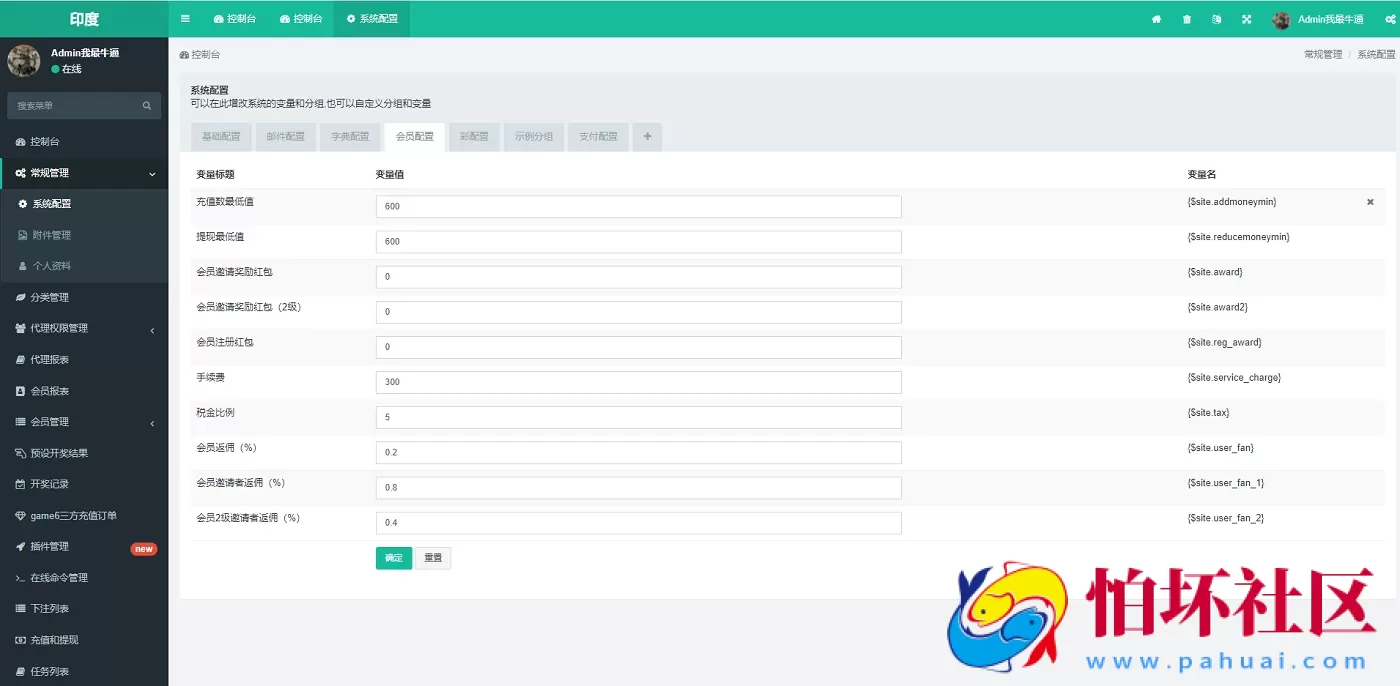Toggle sidebar with the hamburger menu icon
The height and width of the screenshot is (686, 1400).
click(x=185, y=19)
